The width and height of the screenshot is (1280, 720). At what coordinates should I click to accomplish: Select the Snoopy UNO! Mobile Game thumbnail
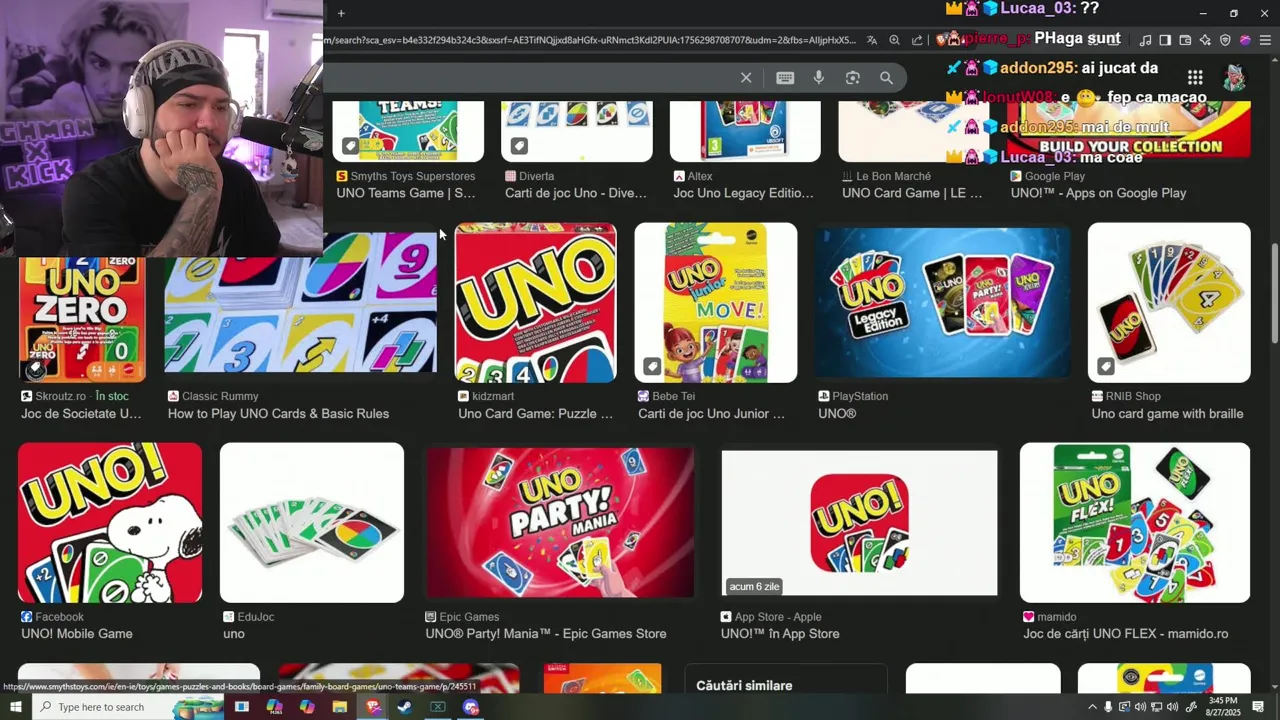[x=110, y=522]
